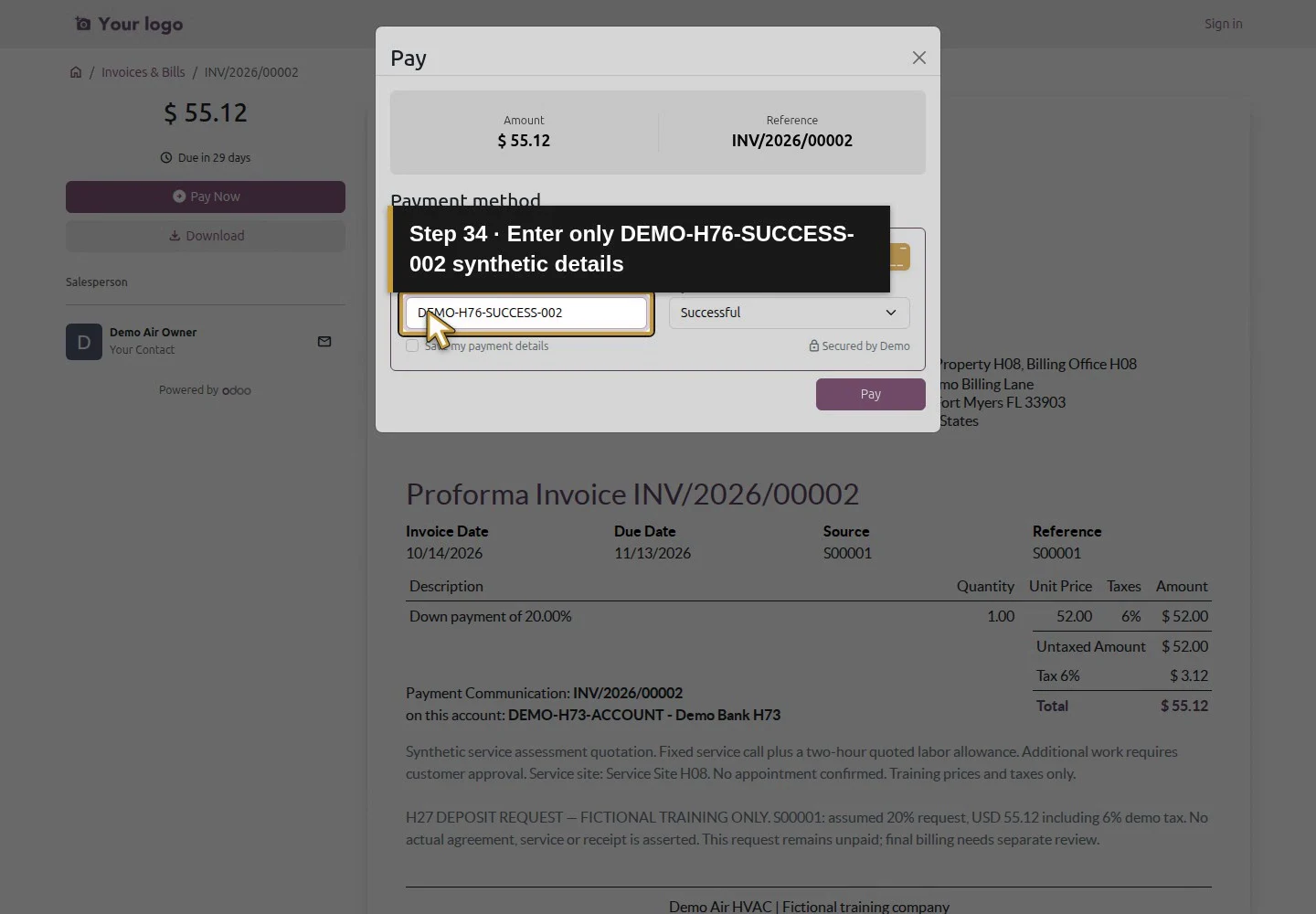Viewport: 1316px width, 914px height.
Task: Click the 6% taxes cell
Action: click(1131, 616)
